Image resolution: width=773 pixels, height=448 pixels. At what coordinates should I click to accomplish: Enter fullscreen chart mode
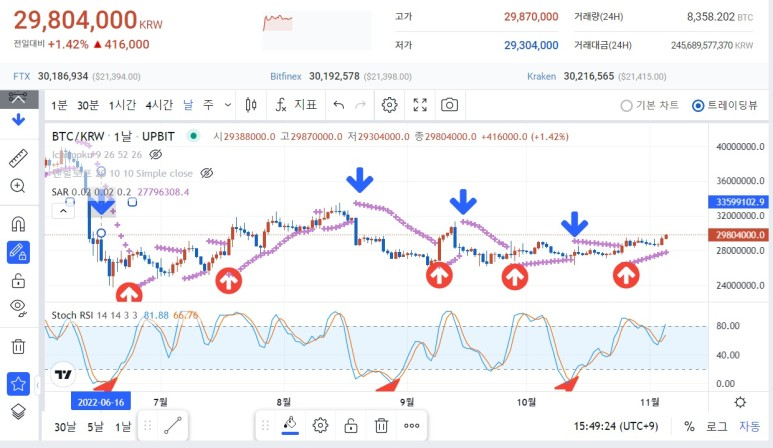coord(421,105)
